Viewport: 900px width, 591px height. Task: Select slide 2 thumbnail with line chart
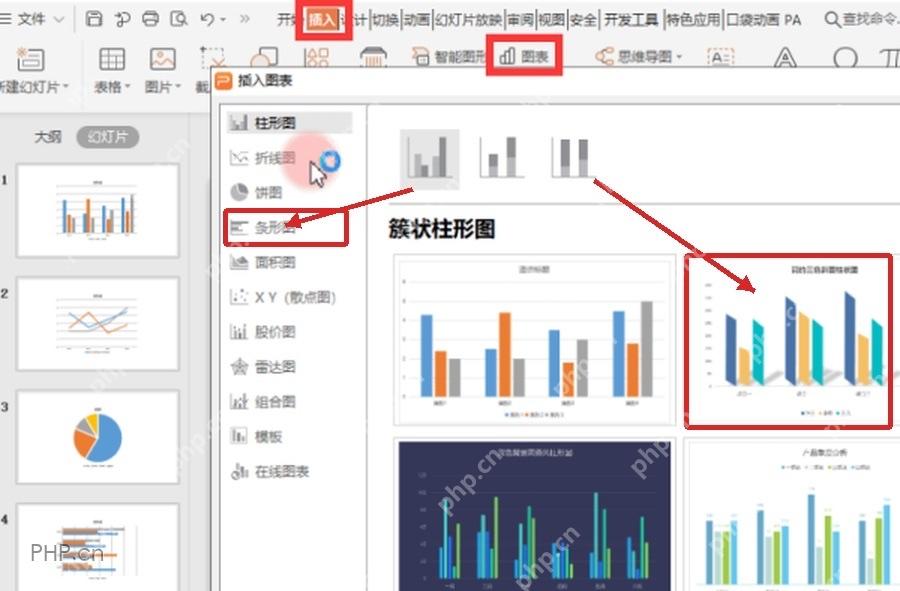(x=98, y=324)
